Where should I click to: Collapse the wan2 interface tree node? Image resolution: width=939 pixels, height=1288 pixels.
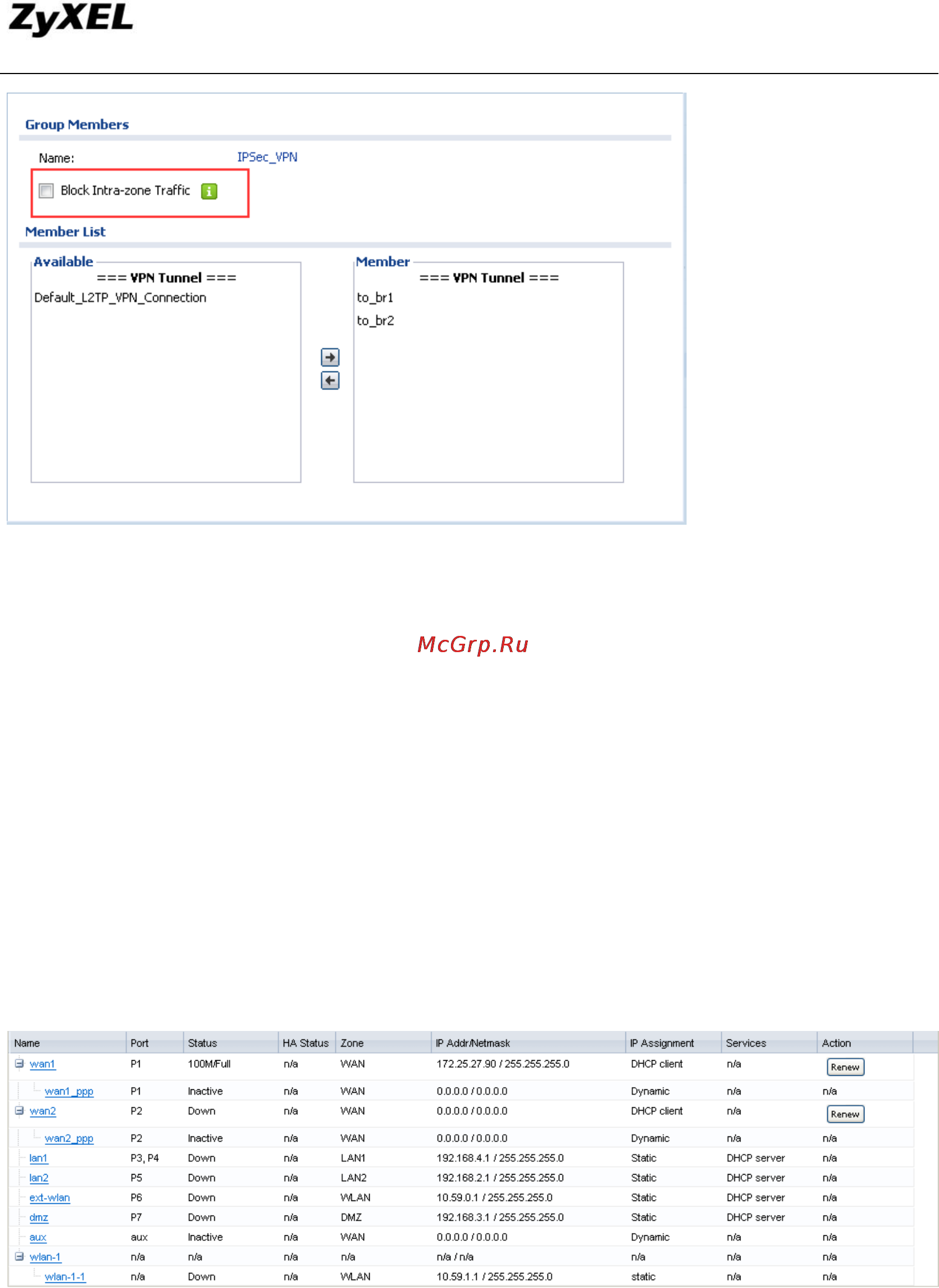click(x=19, y=1111)
